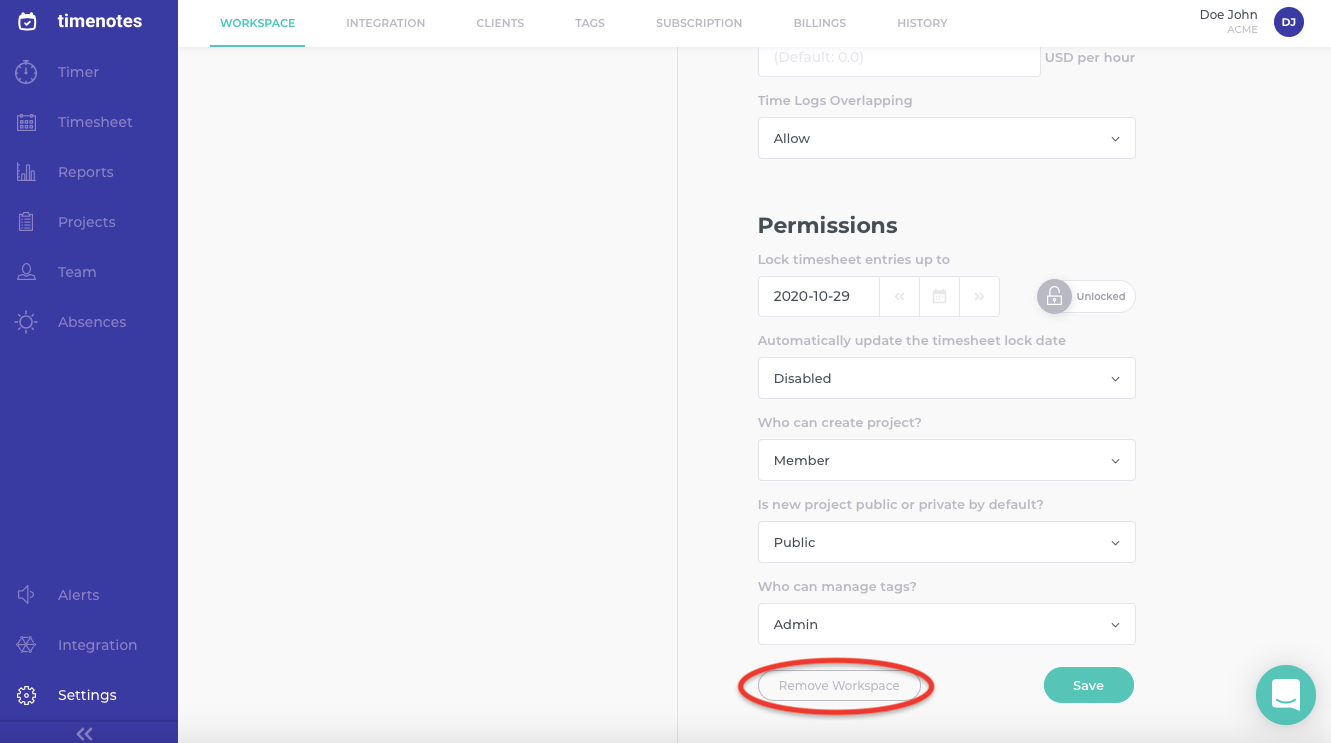This screenshot has height=743, width=1331.
Task: Open the lock date calendar picker
Action: (940, 297)
